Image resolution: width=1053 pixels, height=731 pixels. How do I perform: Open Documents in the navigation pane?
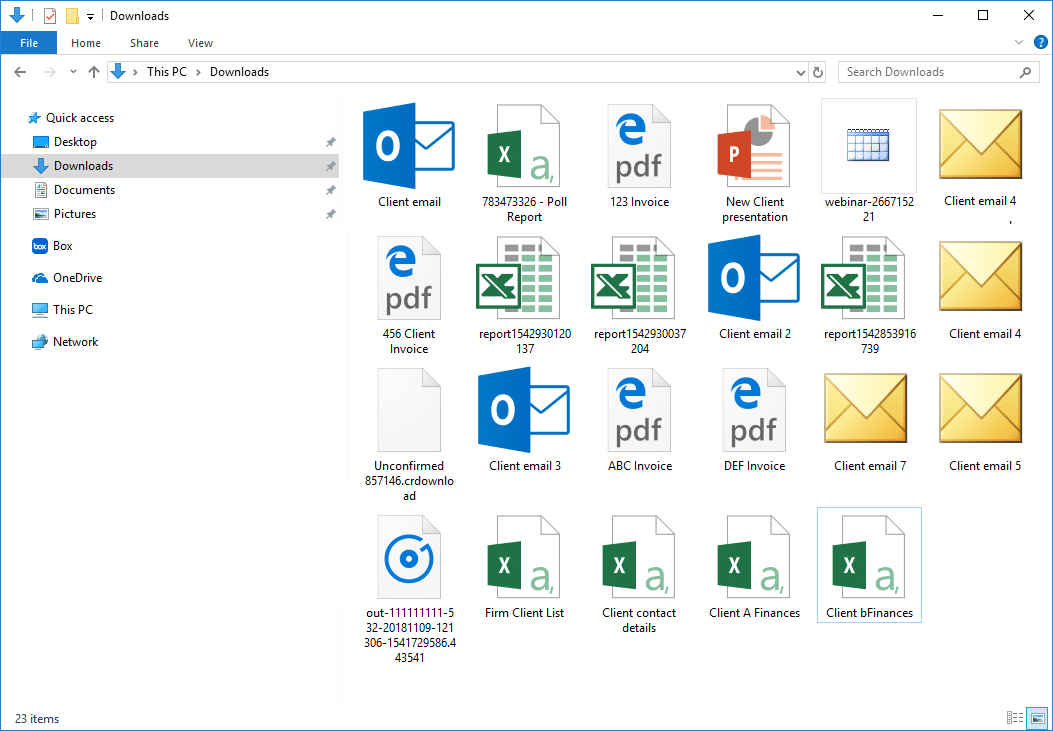click(75, 190)
